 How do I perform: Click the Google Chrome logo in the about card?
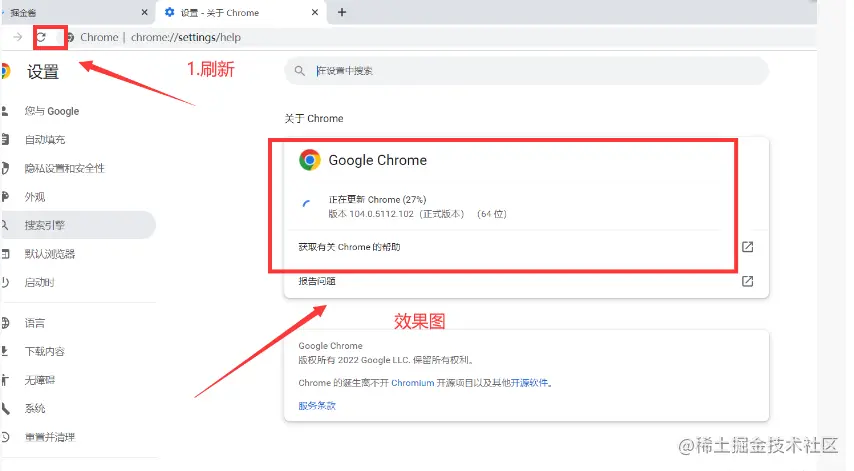[x=309, y=160]
